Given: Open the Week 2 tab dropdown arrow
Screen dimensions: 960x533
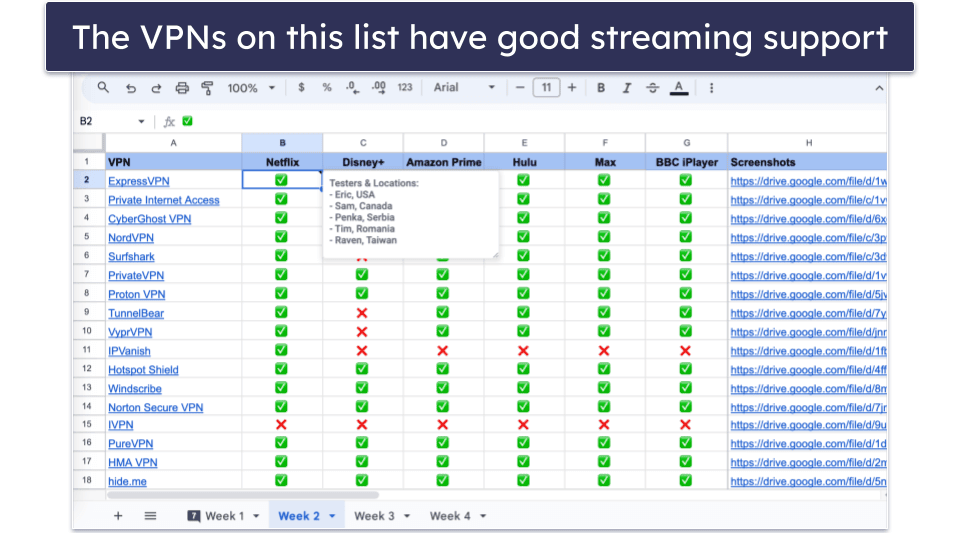Looking at the screenshot, I should point(332,516).
